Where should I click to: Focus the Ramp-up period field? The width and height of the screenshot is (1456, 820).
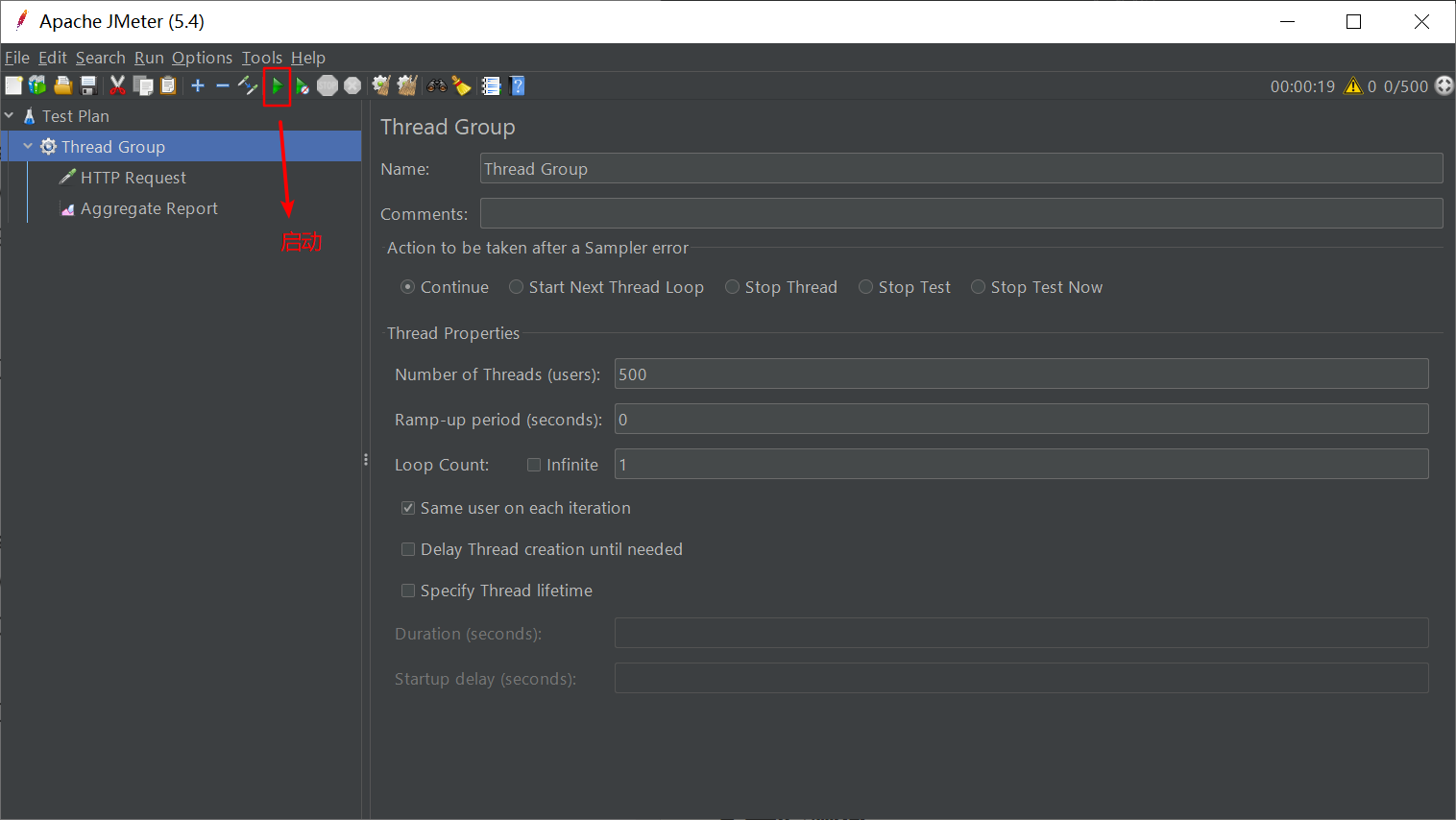click(x=1022, y=419)
